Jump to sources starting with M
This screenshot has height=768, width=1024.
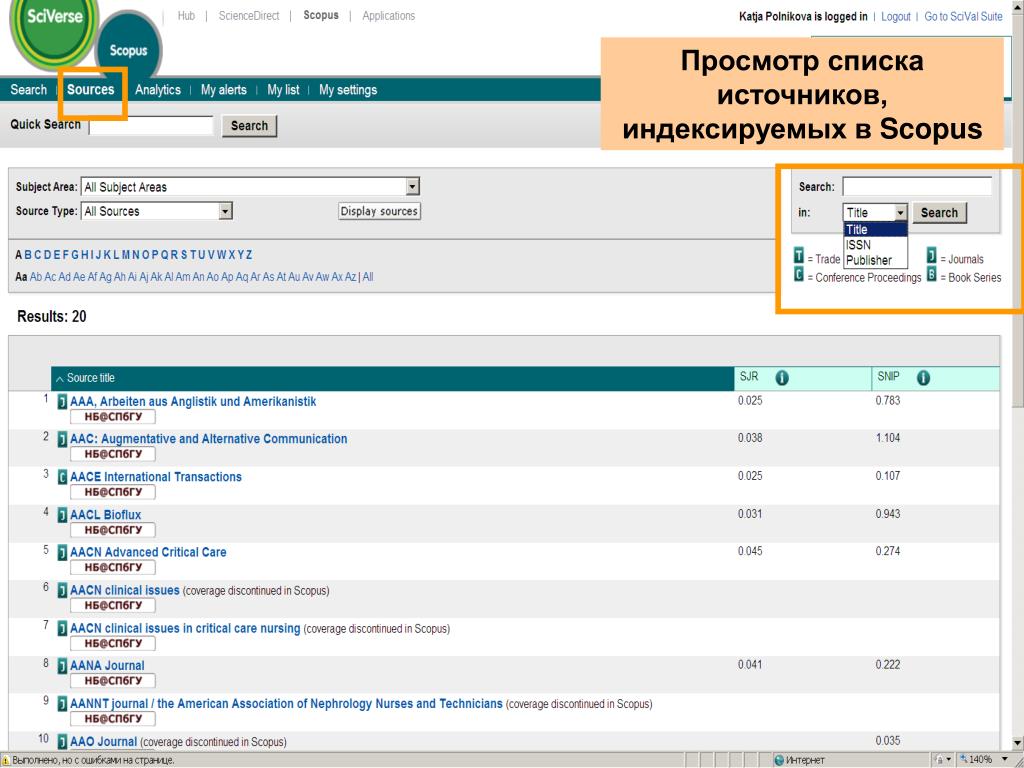(x=126, y=255)
